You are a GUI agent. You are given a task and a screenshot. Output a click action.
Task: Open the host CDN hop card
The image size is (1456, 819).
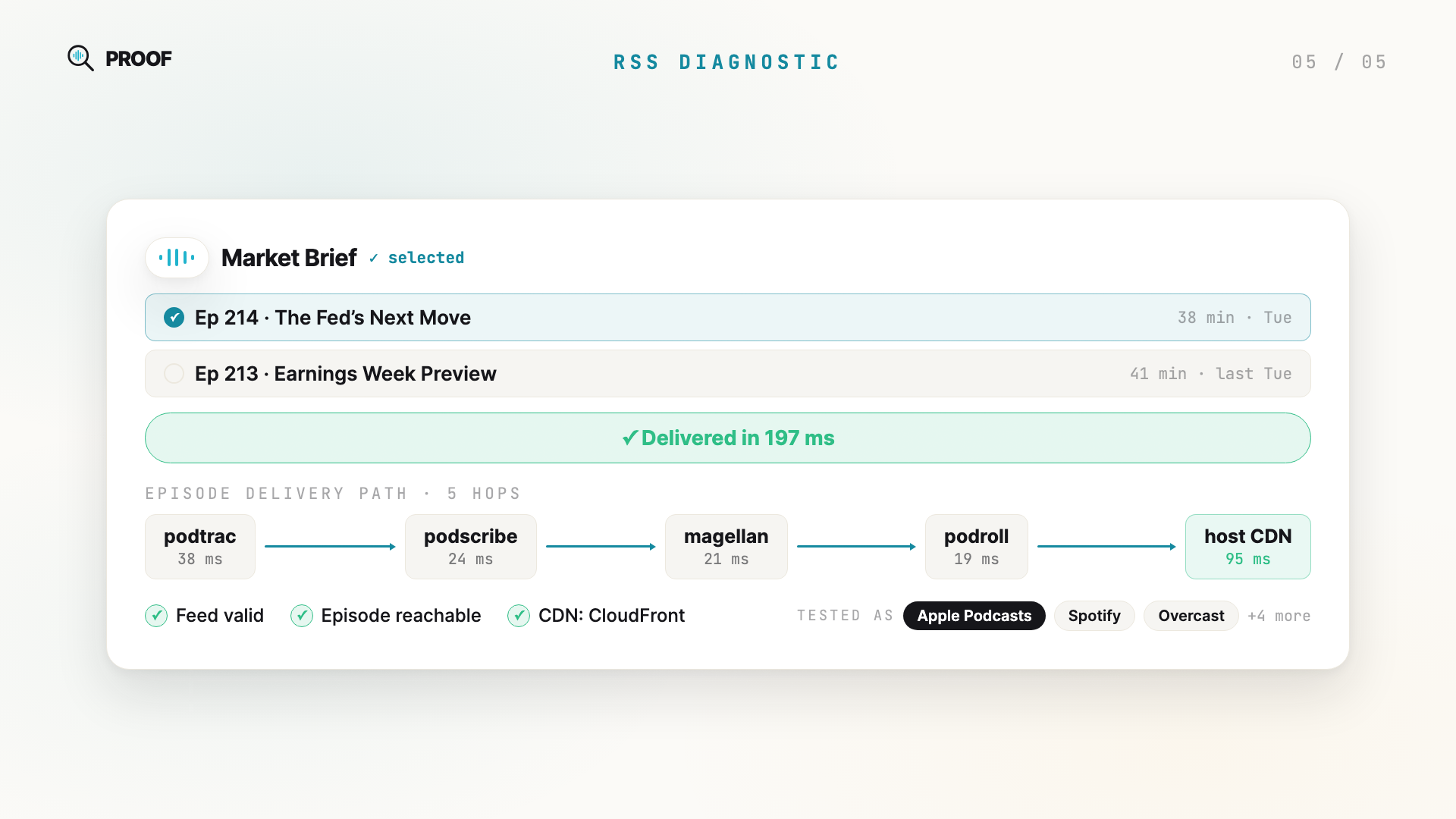(x=1248, y=547)
